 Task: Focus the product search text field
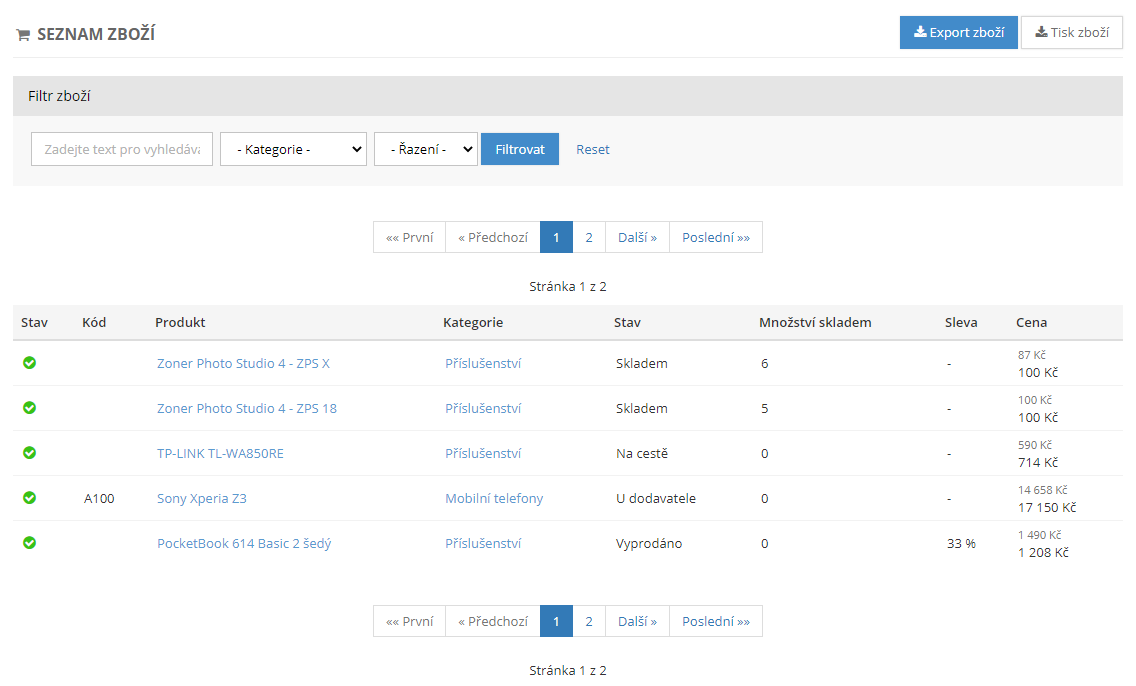click(122, 149)
